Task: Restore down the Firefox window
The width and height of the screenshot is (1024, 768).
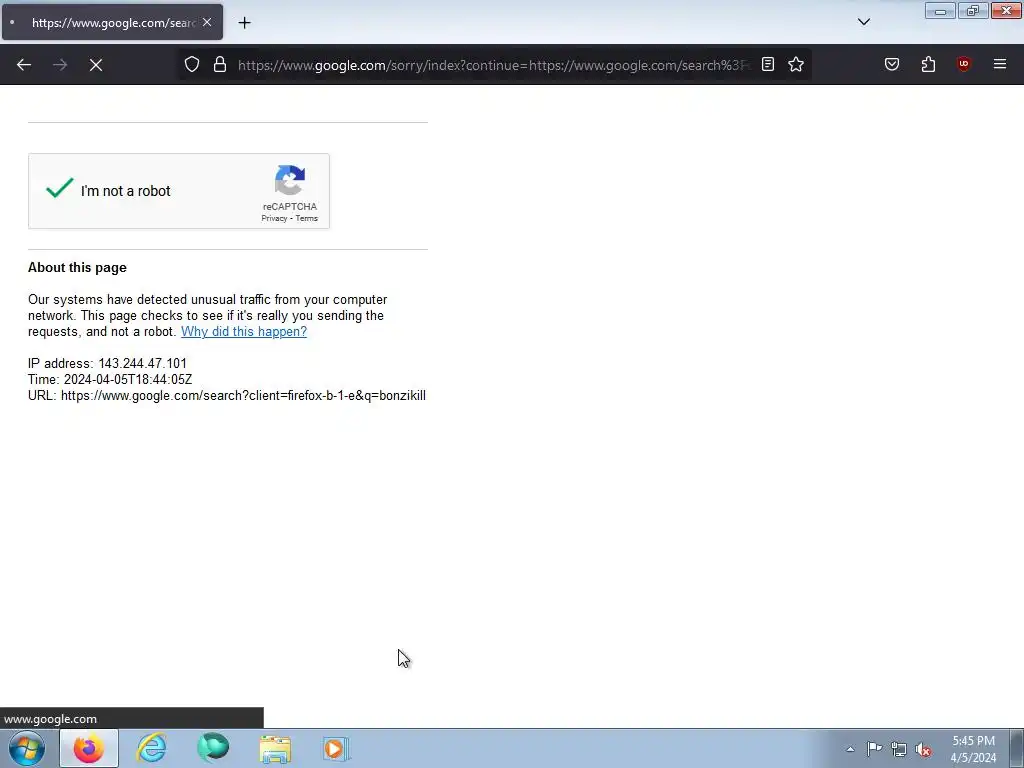Action: pyautogui.click(x=973, y=11)
